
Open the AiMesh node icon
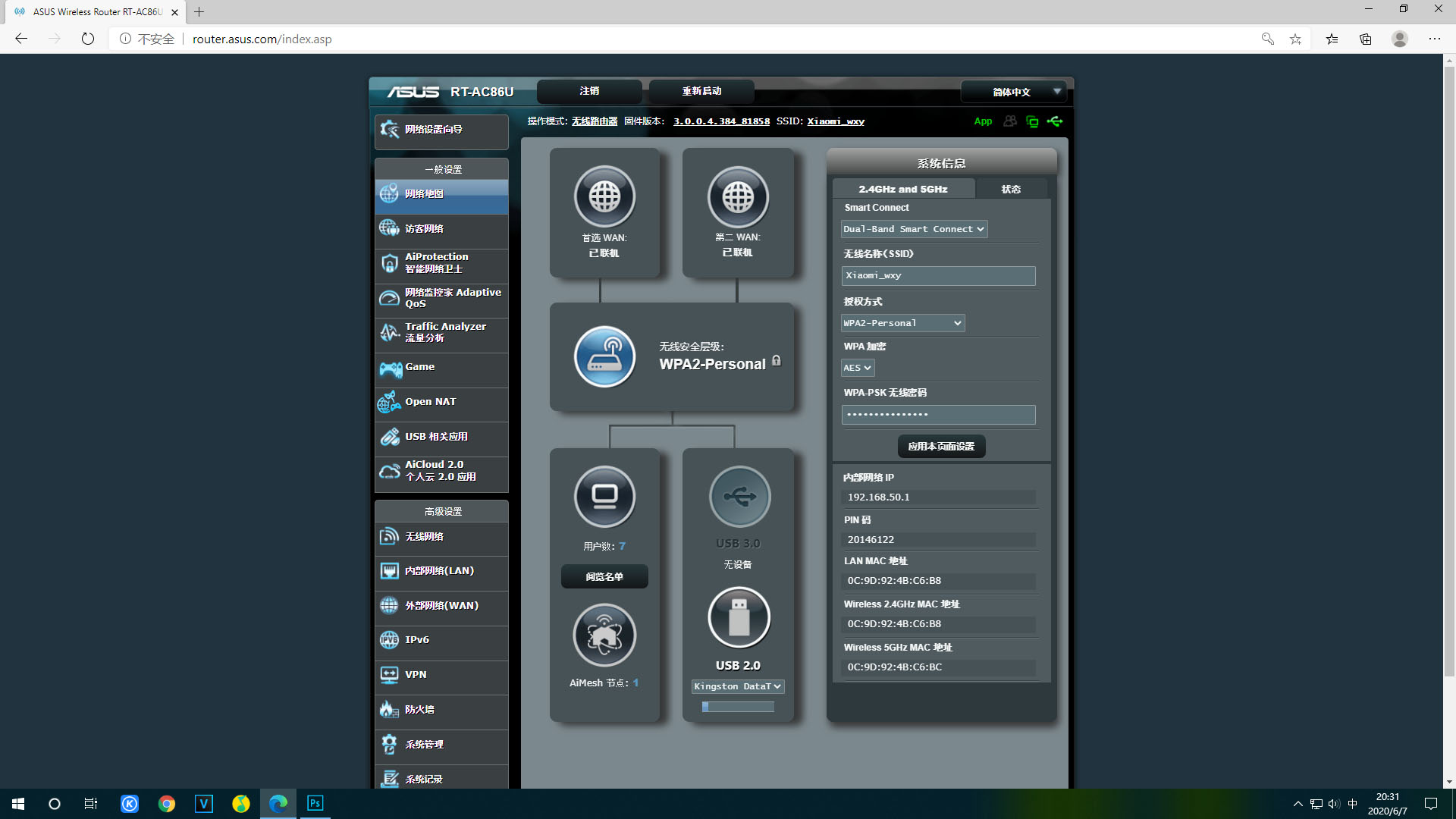pos(604,635)
